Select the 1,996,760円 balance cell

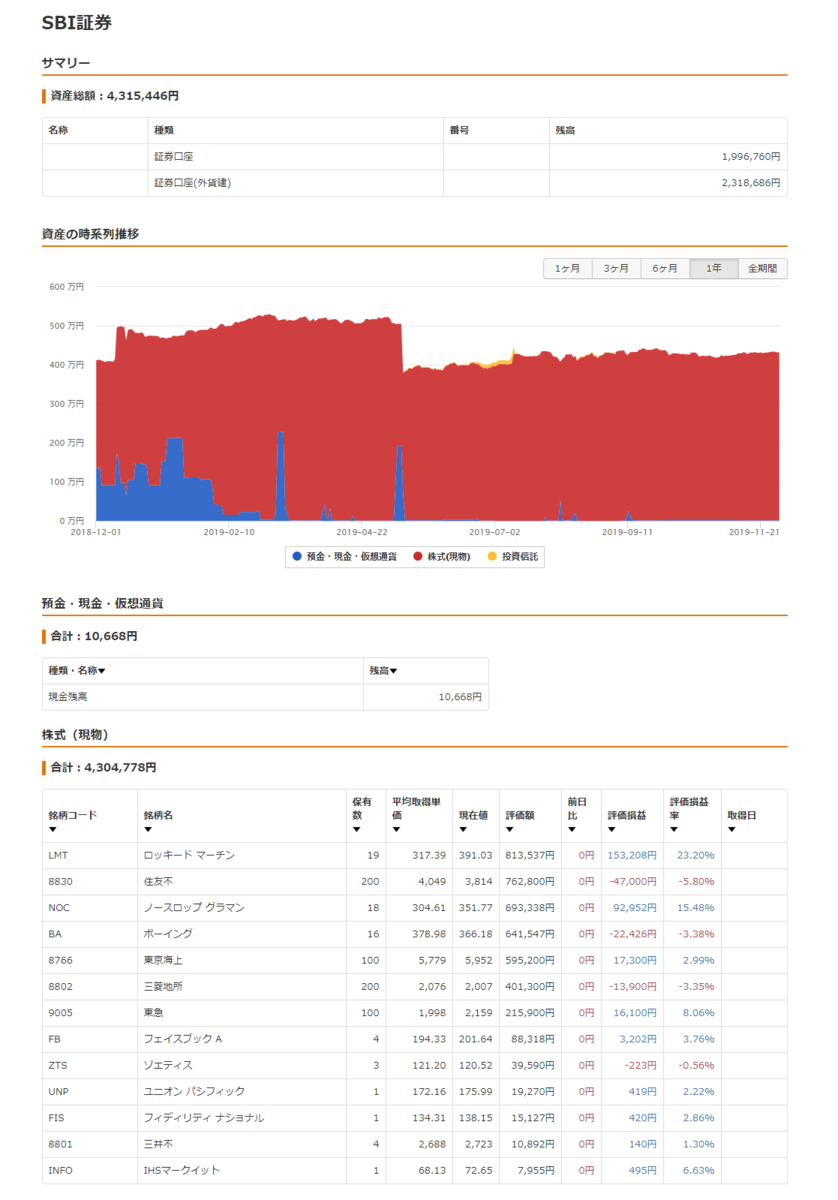(x=667, y=157)
